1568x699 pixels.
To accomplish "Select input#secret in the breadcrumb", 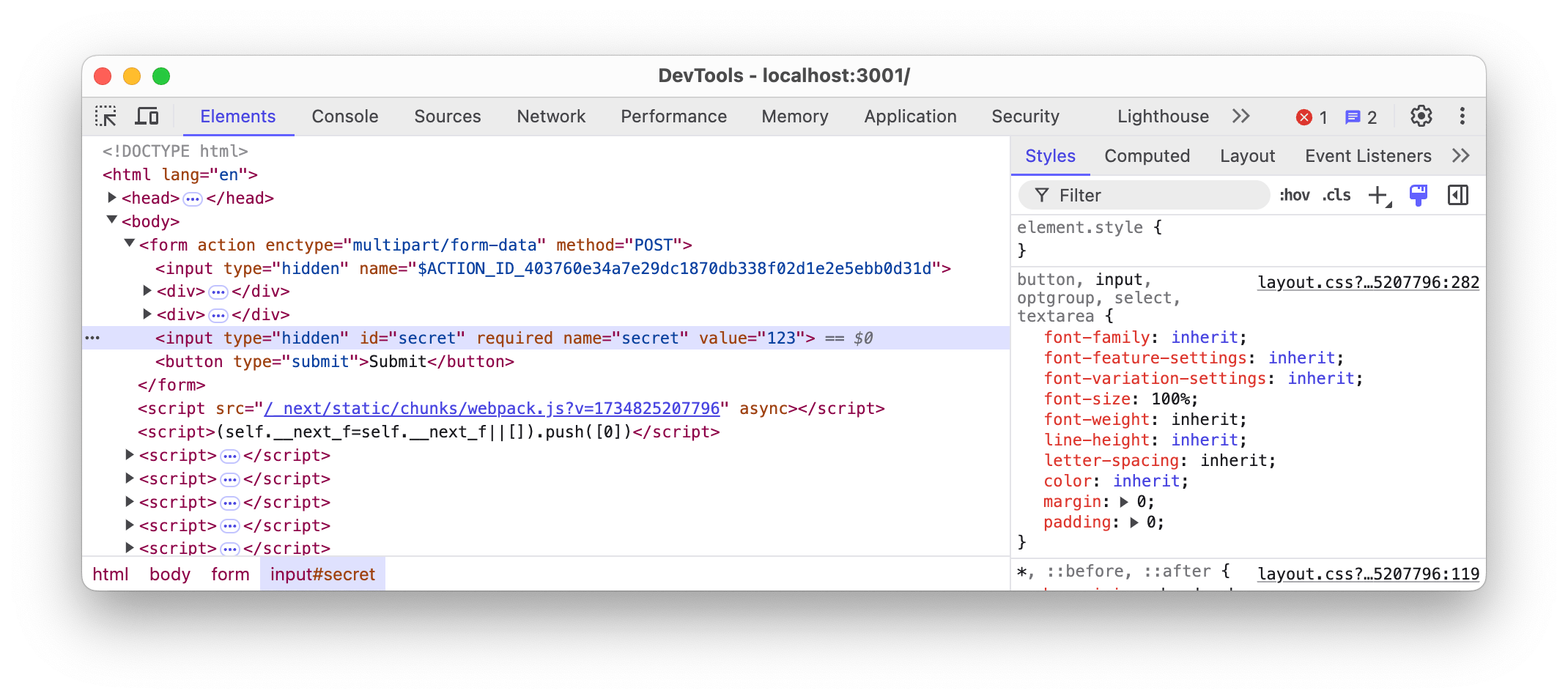I will point(322,574).
